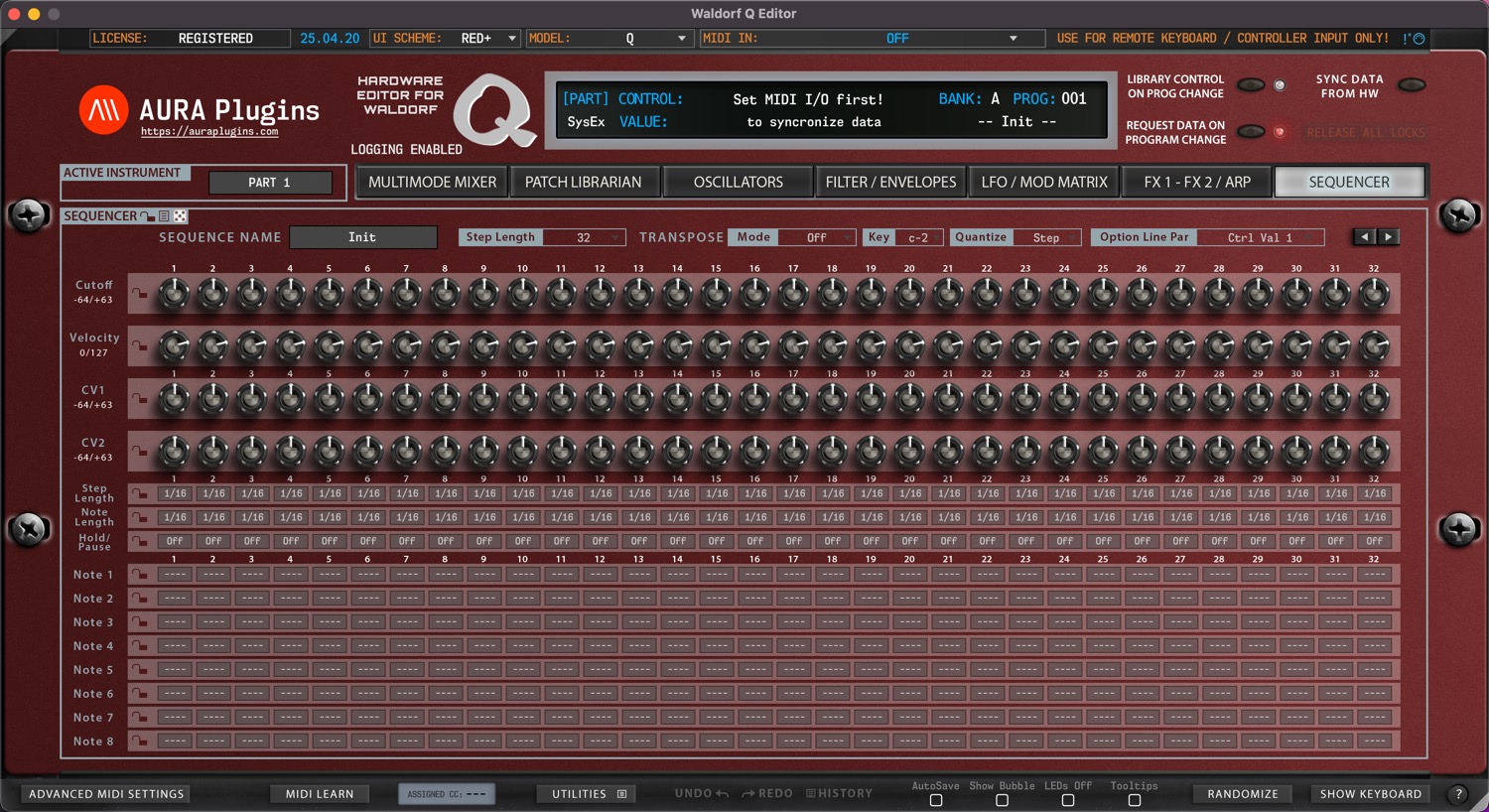Lock the CV1 row
The image size is (1489, 812).
140,399
